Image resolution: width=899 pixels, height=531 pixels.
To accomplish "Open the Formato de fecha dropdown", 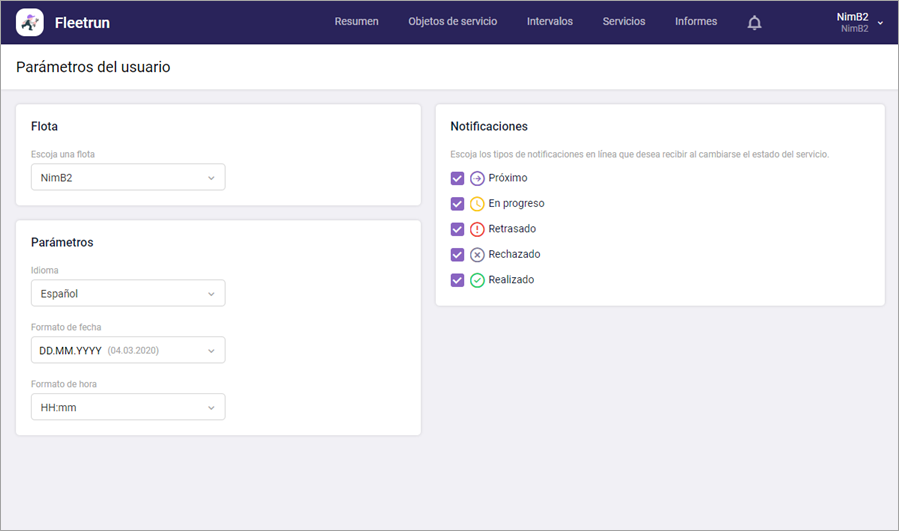I will [128, 350].
